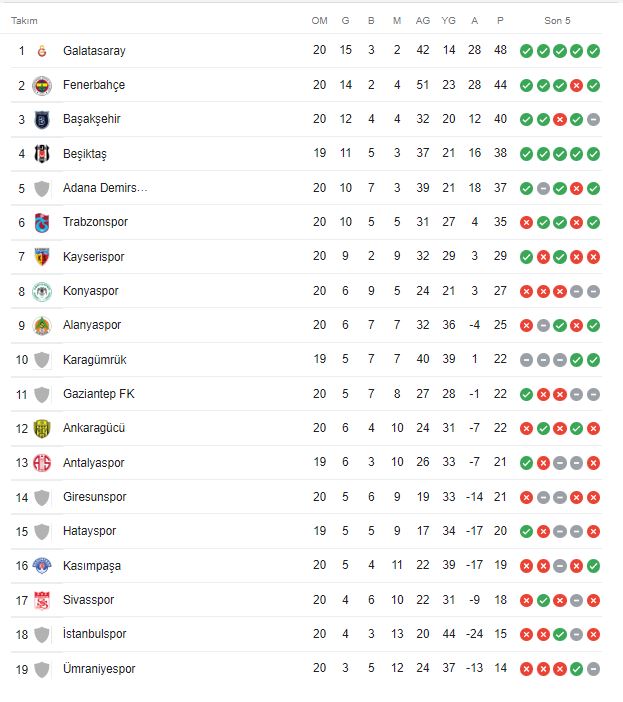Click the Kasımpaşa club crest
623x702 pixels.
point(42,565)
